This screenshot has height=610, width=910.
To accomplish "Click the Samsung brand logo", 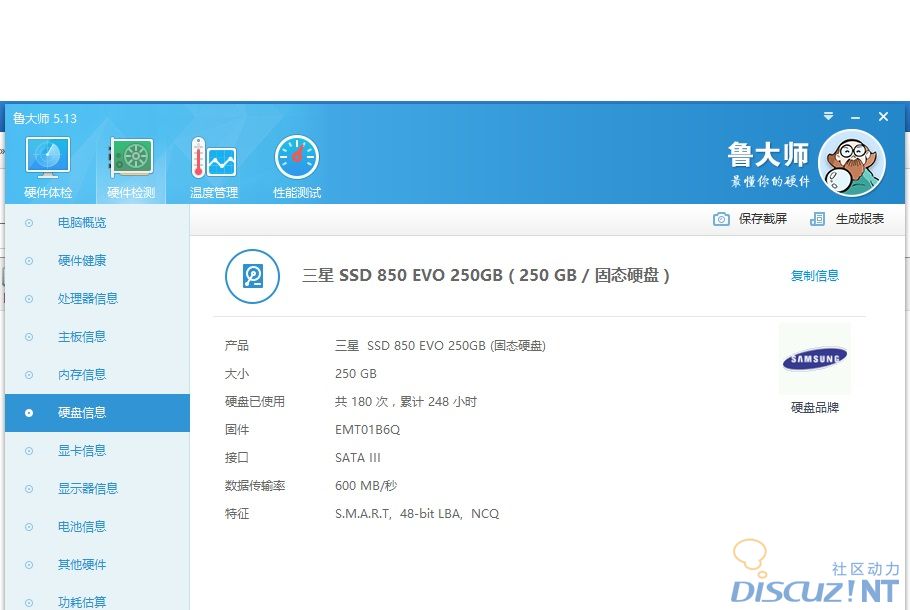I will point(815,359).
